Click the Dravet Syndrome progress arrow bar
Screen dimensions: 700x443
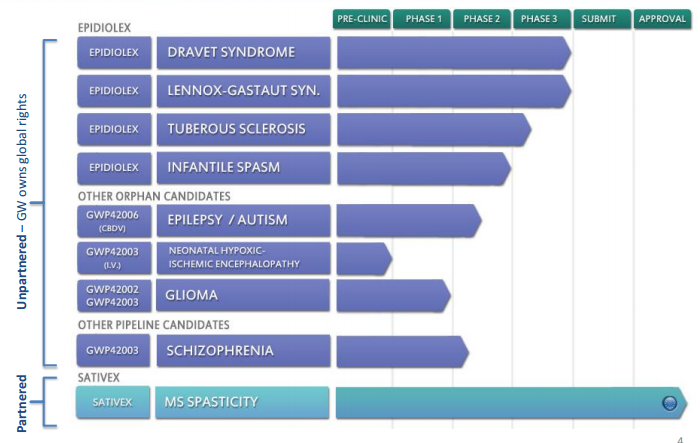point(454,53)
